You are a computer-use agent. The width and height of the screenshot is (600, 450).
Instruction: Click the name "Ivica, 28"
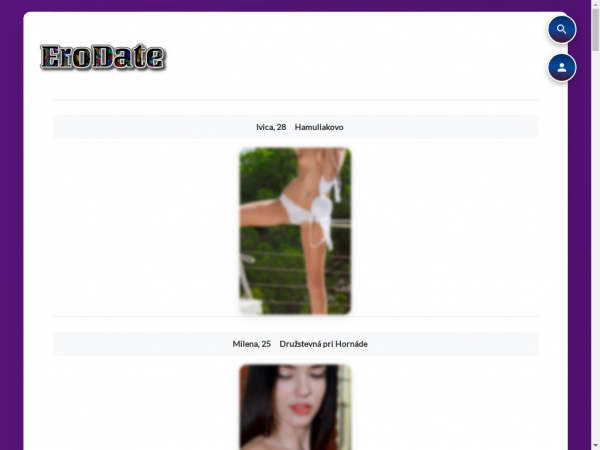(x=271, y=127)
